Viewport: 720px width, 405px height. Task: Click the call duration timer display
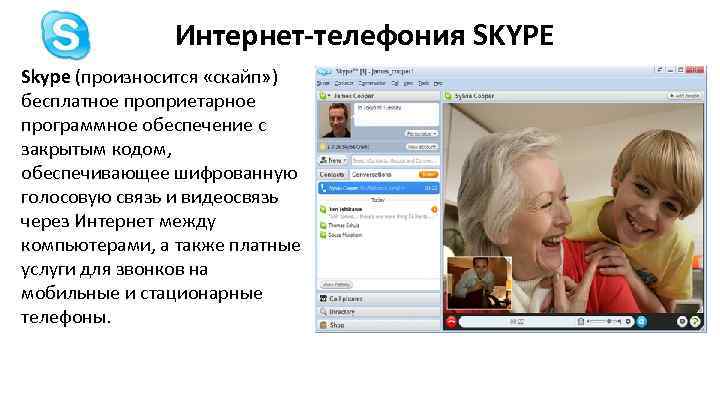[517, 322]
